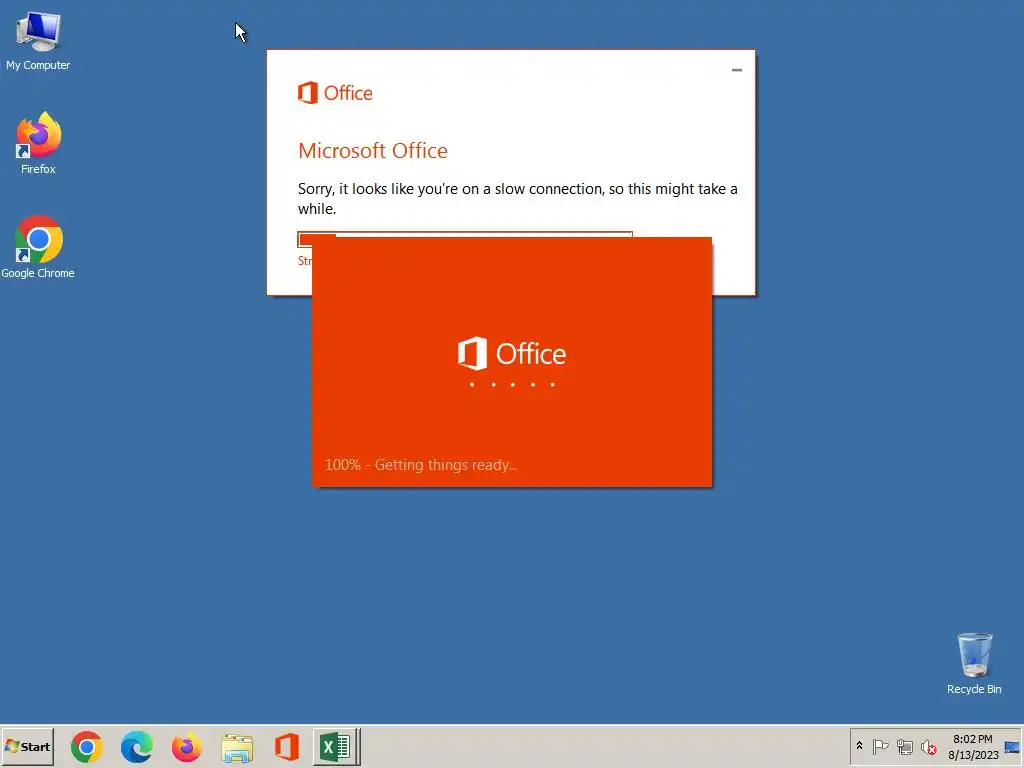Select the Google Chrome desktop shortcut
Viewport: 1024px width, 768px height.
tap(38, 247)
